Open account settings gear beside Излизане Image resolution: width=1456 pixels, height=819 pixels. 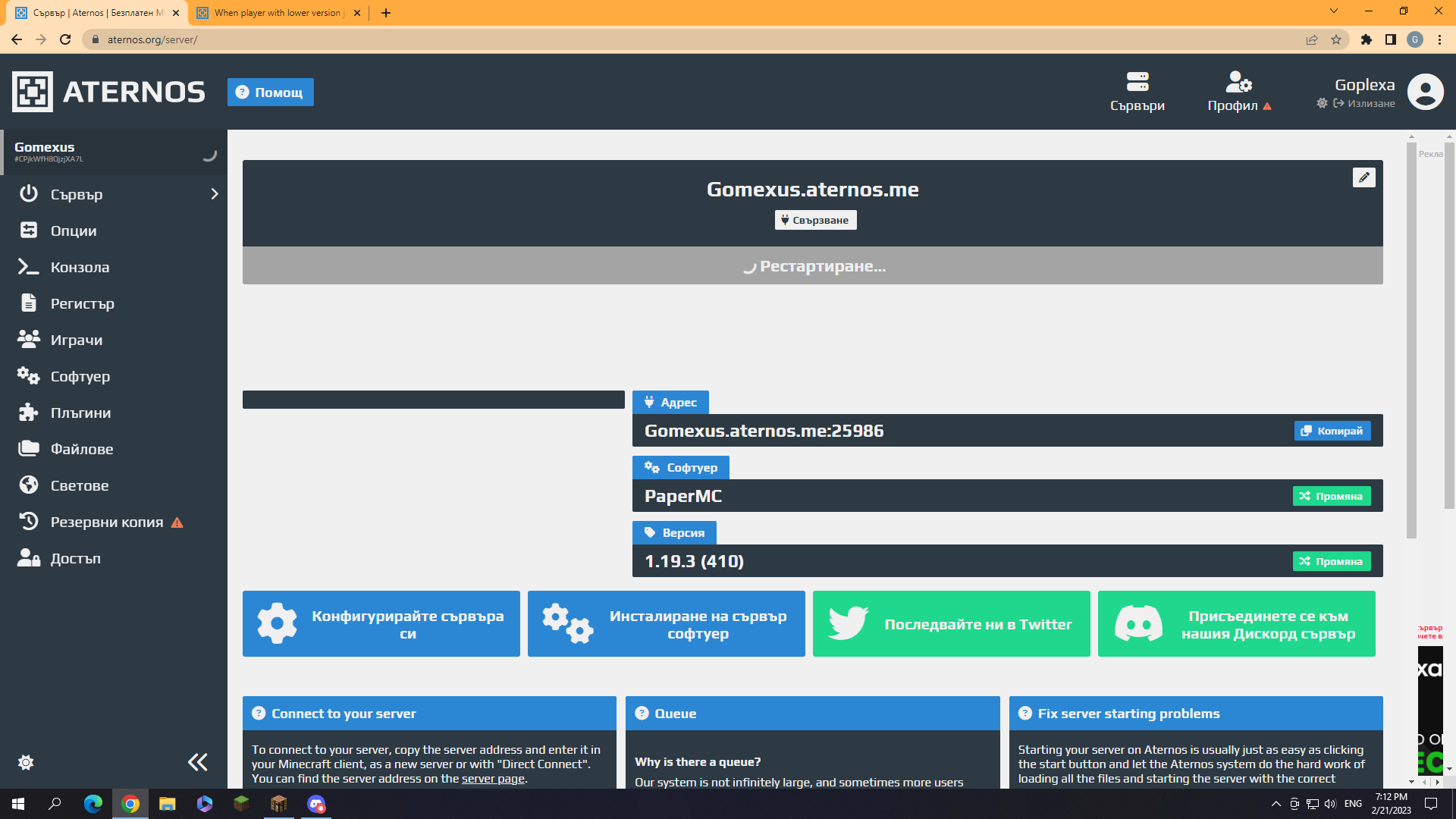click(x=1322, y=103)
